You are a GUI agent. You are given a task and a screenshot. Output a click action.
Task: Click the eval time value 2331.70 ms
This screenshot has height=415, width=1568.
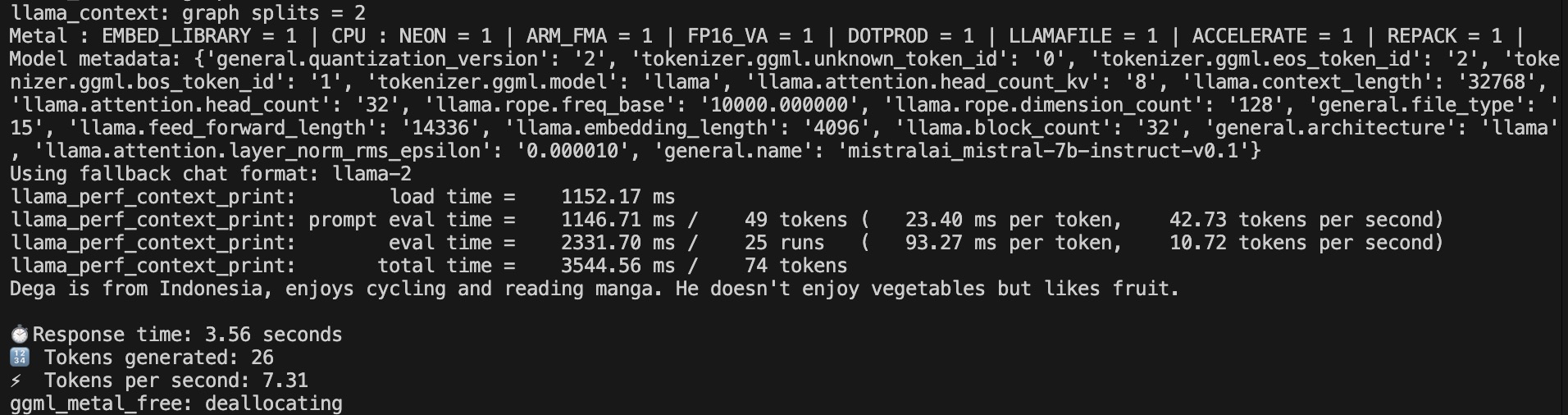(x=618, y=243)
